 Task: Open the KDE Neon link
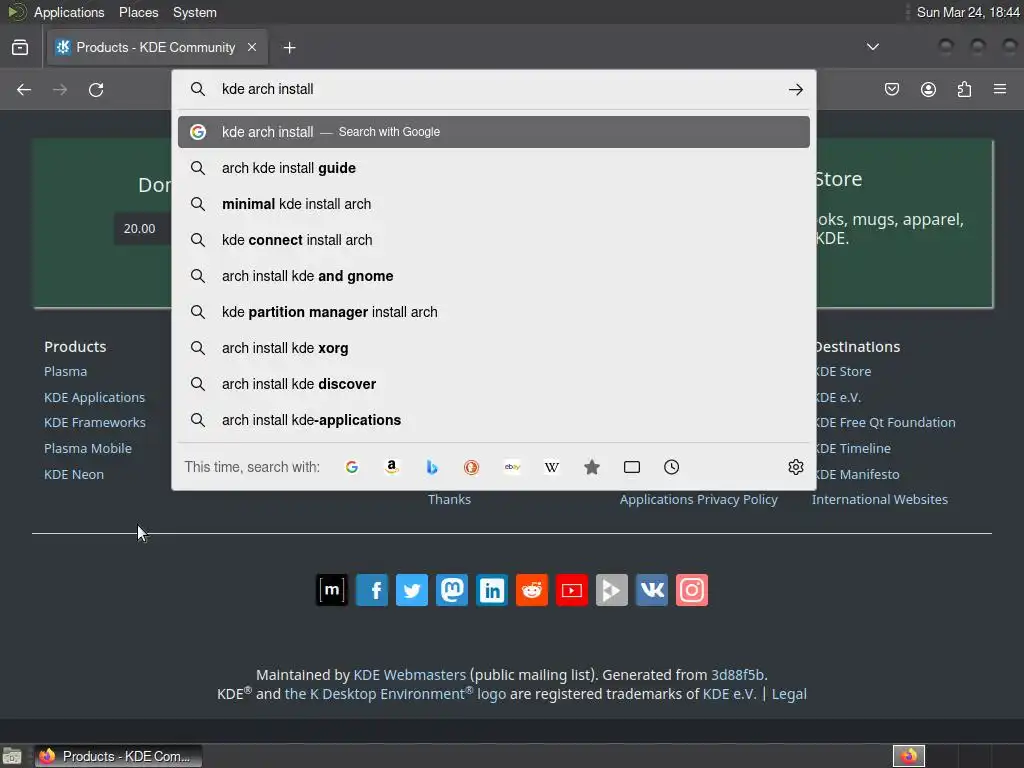(x=74, y=474)
